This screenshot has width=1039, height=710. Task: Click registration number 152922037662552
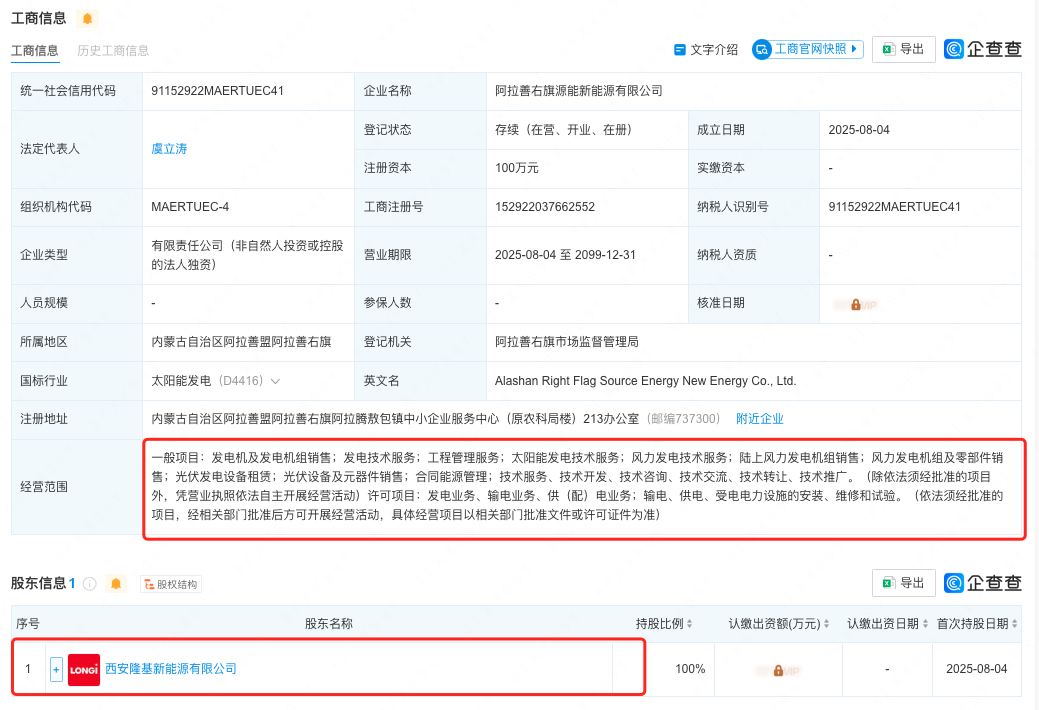(x=545, y=207)
